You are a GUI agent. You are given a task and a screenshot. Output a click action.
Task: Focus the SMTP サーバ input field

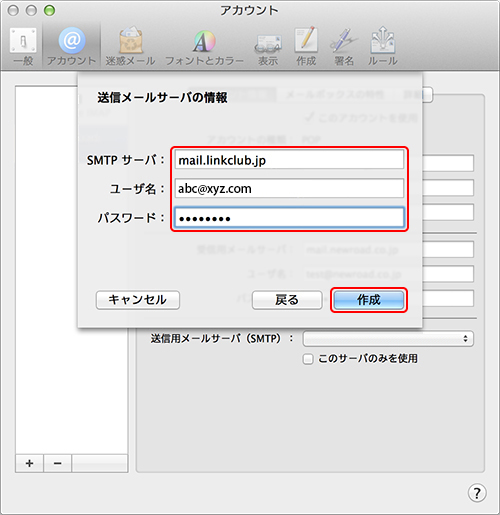pos(289,160)
